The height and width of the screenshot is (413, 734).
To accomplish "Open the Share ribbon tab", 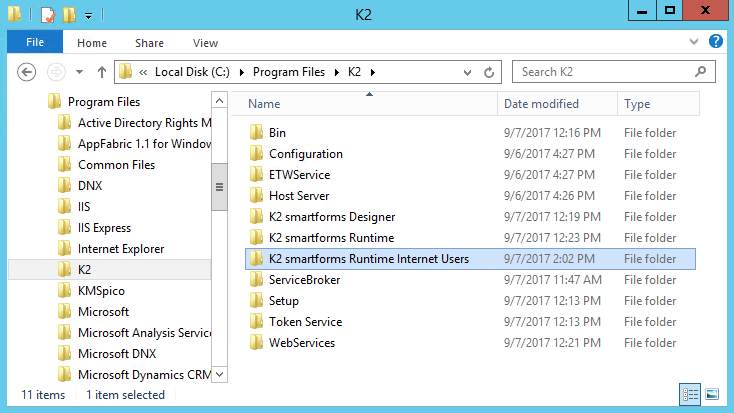I will click(x=150, y=43).
